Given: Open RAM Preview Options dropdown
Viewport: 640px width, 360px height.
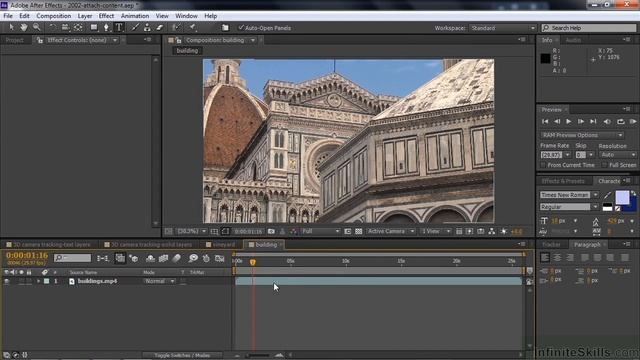Looking at the screenshot, I should coord(582,135).
